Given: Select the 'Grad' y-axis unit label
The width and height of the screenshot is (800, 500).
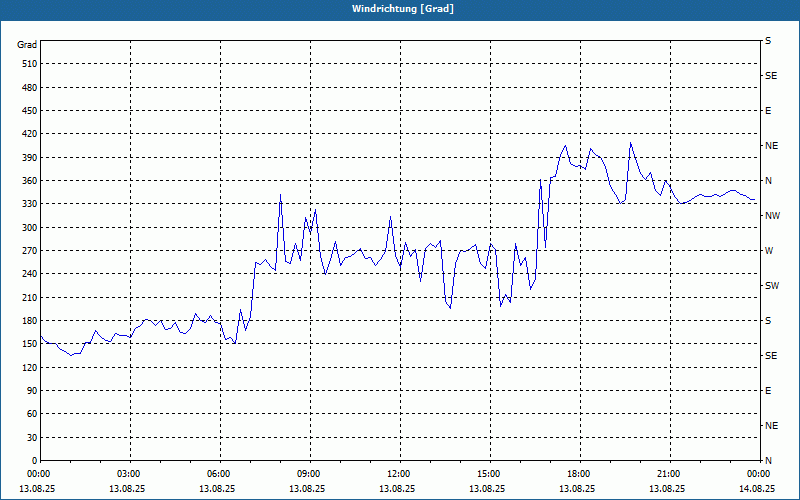Looking at the screenshot, I should [x=27, y=45].
